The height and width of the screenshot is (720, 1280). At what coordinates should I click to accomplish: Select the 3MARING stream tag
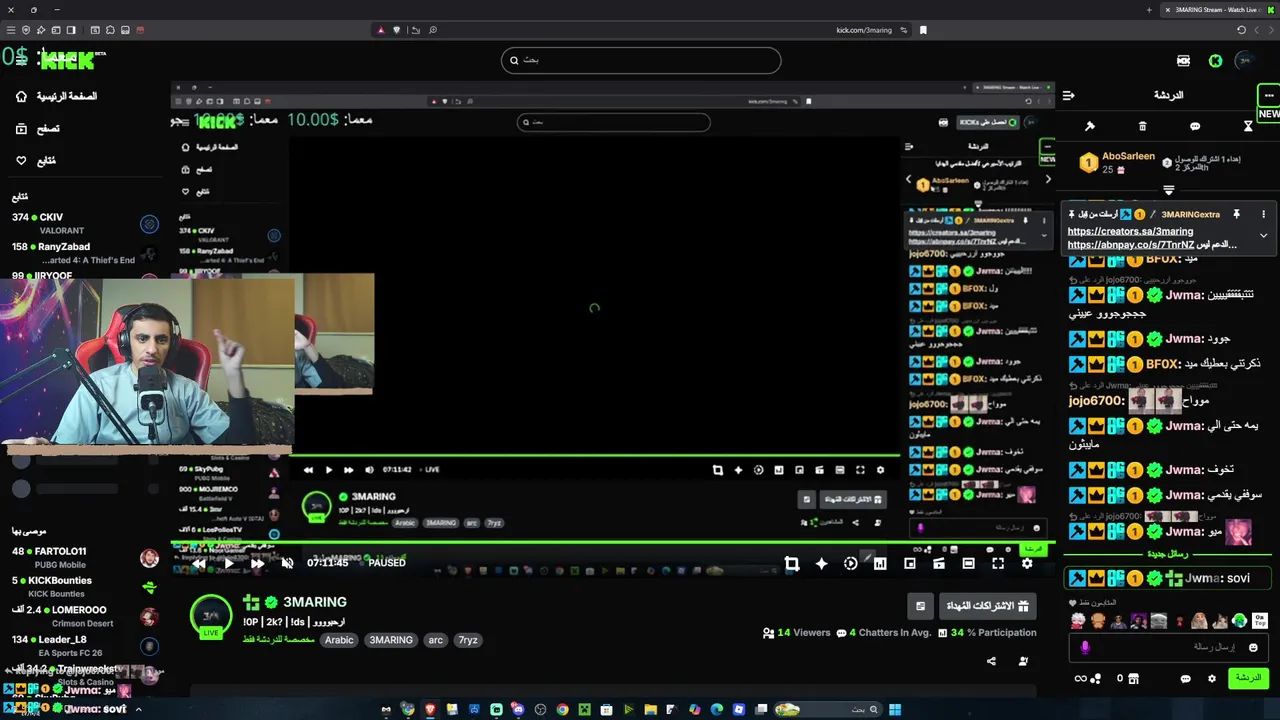tap(391, 640)
